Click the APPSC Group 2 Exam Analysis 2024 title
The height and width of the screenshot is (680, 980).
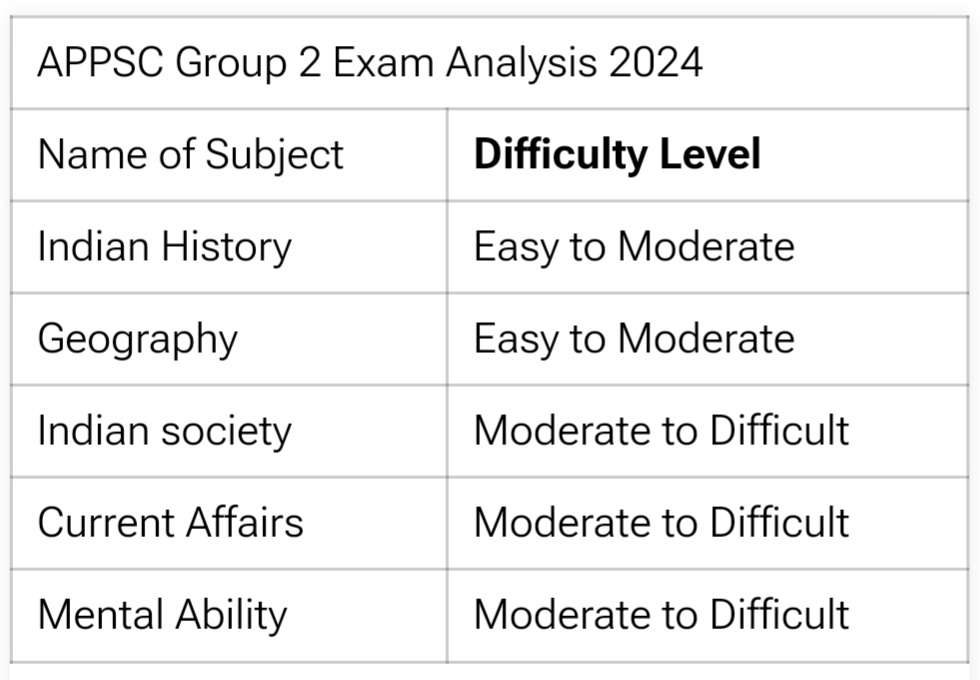(369, 63)
